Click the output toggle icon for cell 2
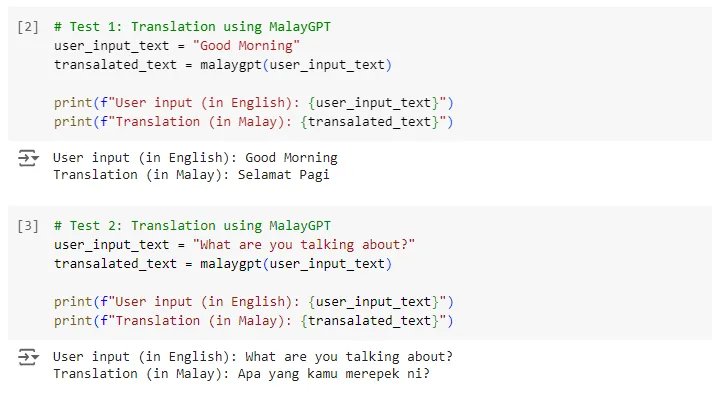Viewport: 712px width, 396px height. [28, 158]
